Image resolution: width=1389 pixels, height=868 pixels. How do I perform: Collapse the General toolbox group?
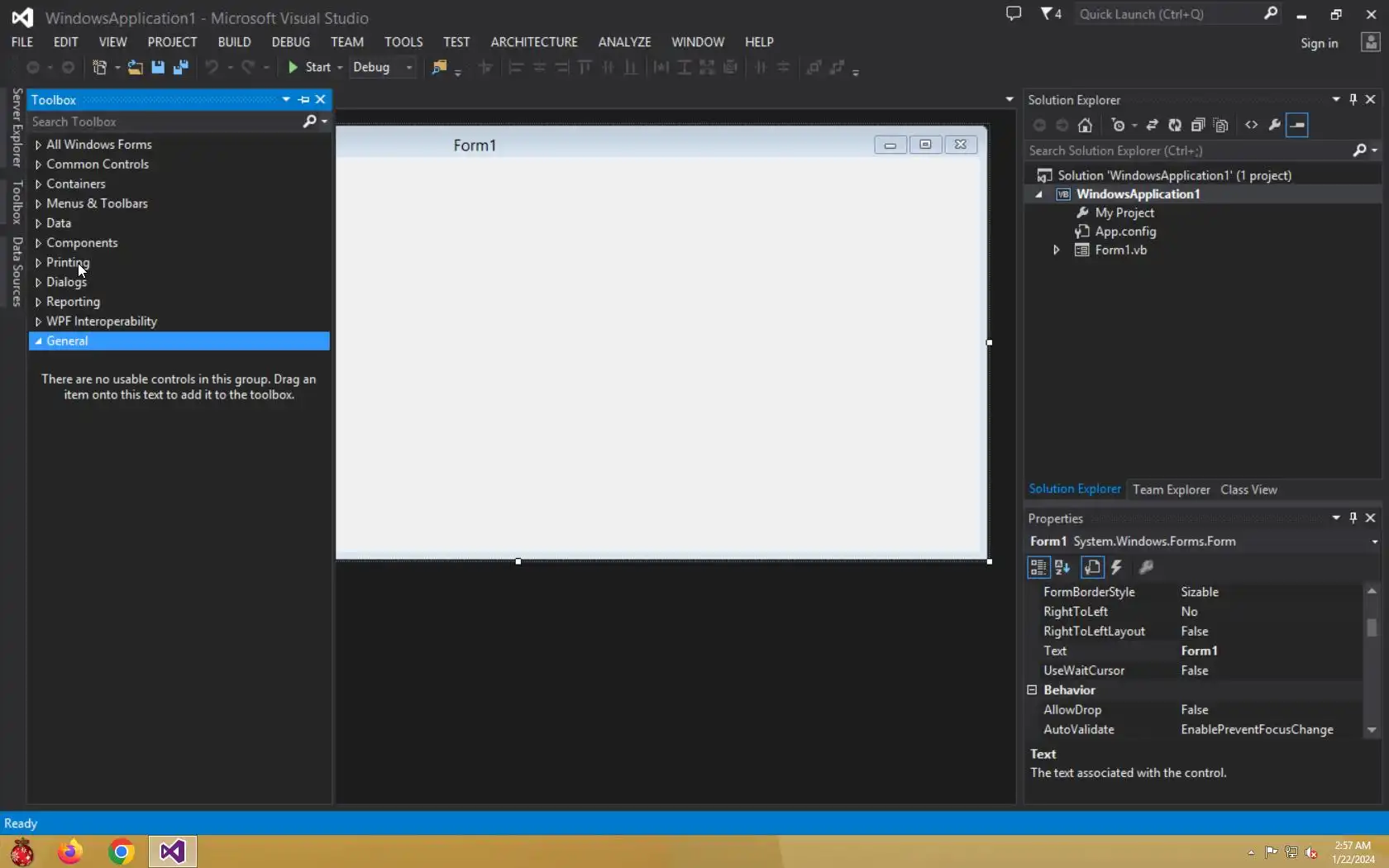point(38,341)
